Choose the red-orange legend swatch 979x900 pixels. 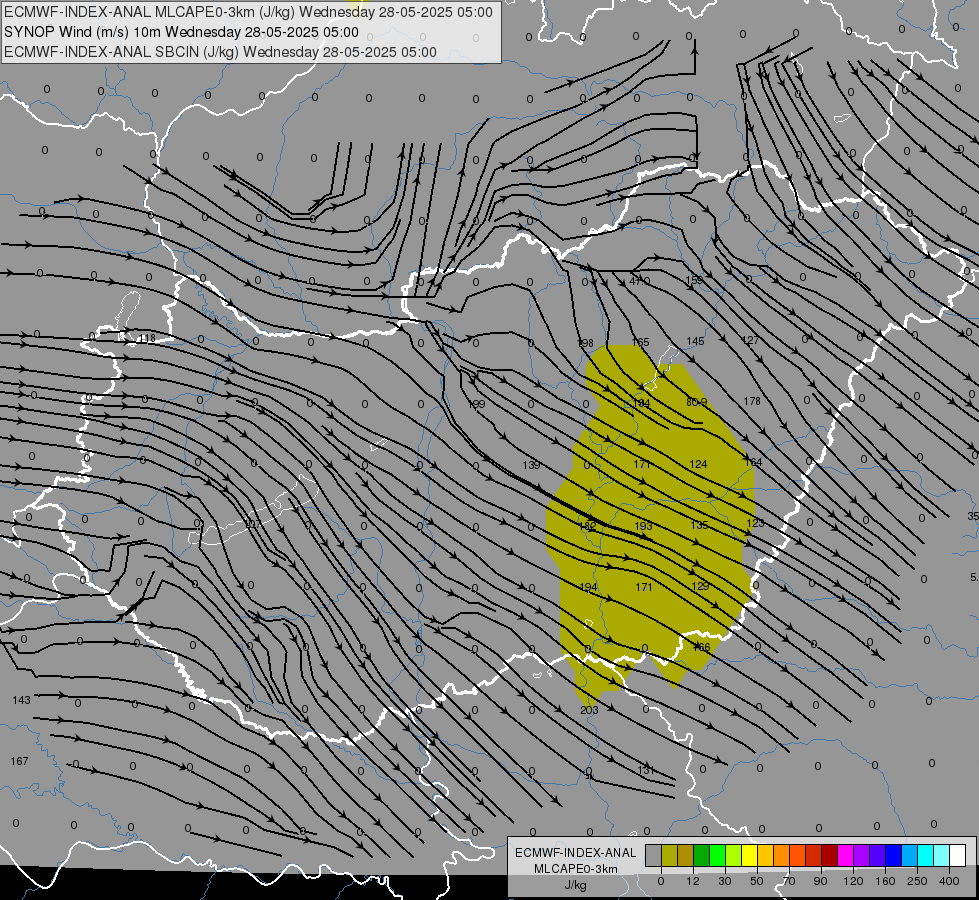798,855
